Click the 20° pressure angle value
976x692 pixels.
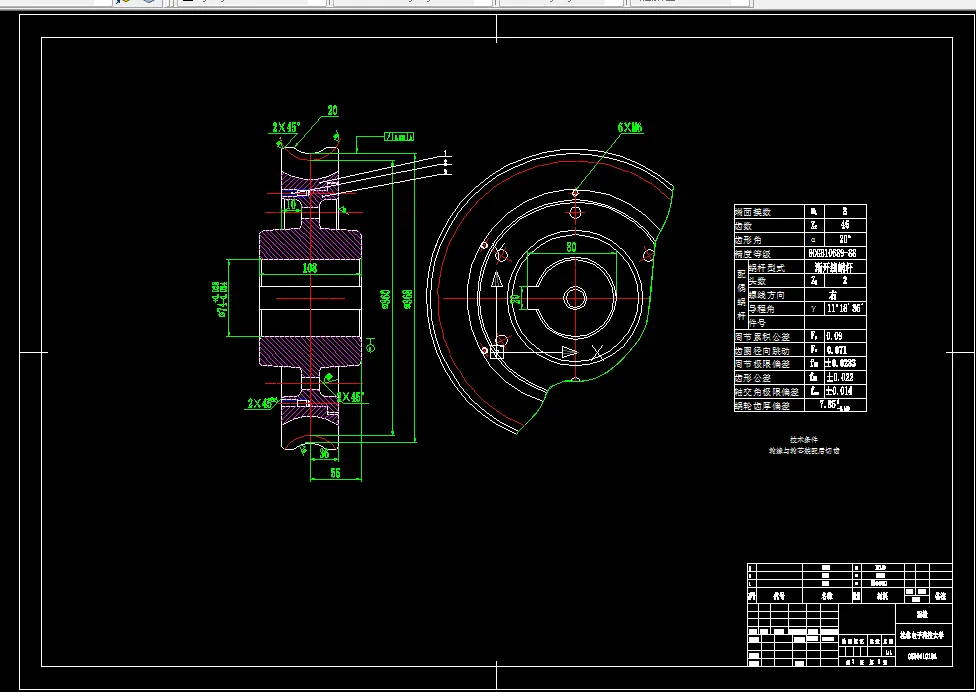coord(845,239)
